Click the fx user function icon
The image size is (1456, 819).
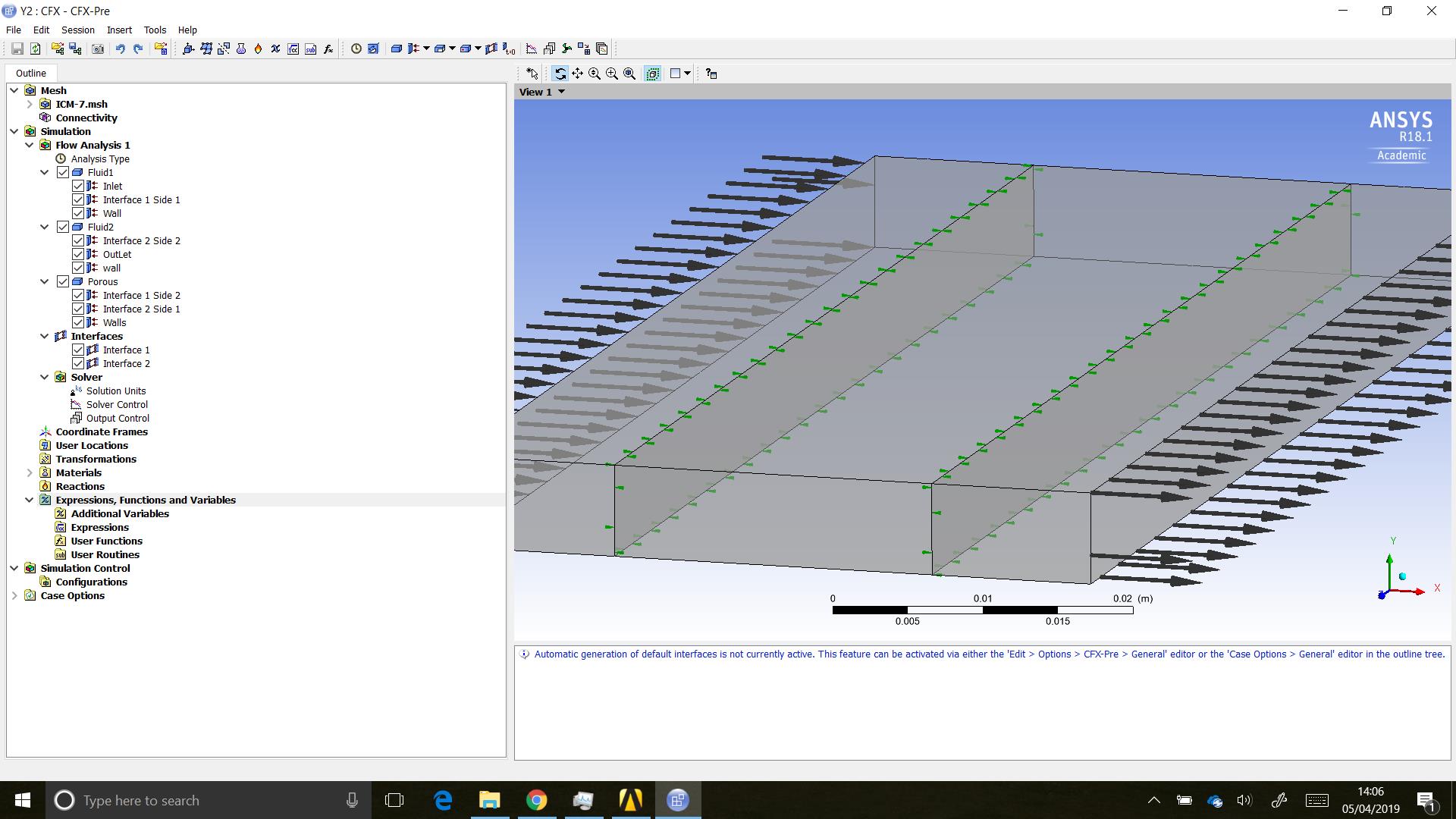[x=328, y=49]
